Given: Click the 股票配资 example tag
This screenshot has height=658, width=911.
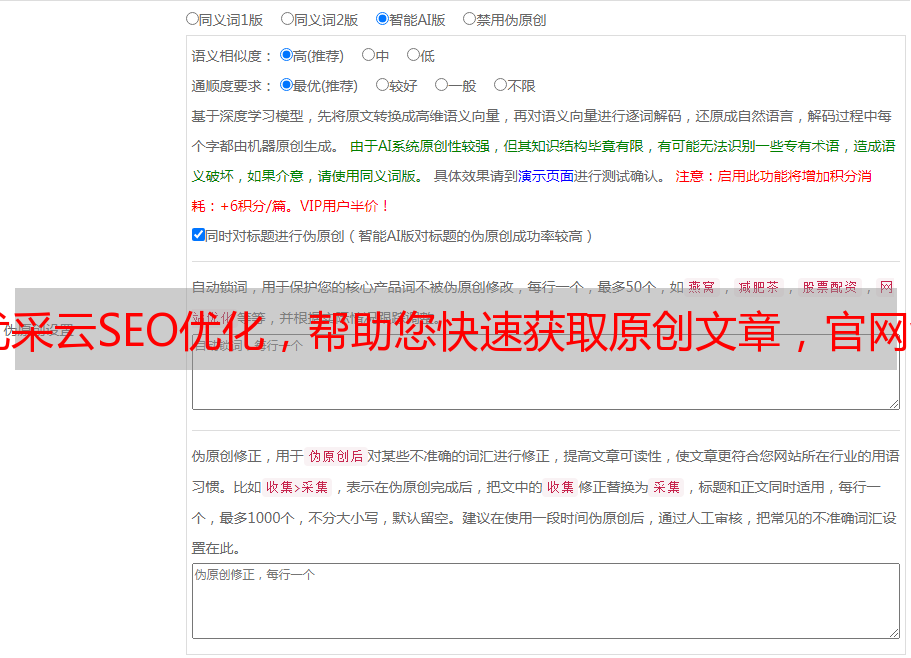Looking at the screenshot, I should pyautogui.click(x=830, y=287).
